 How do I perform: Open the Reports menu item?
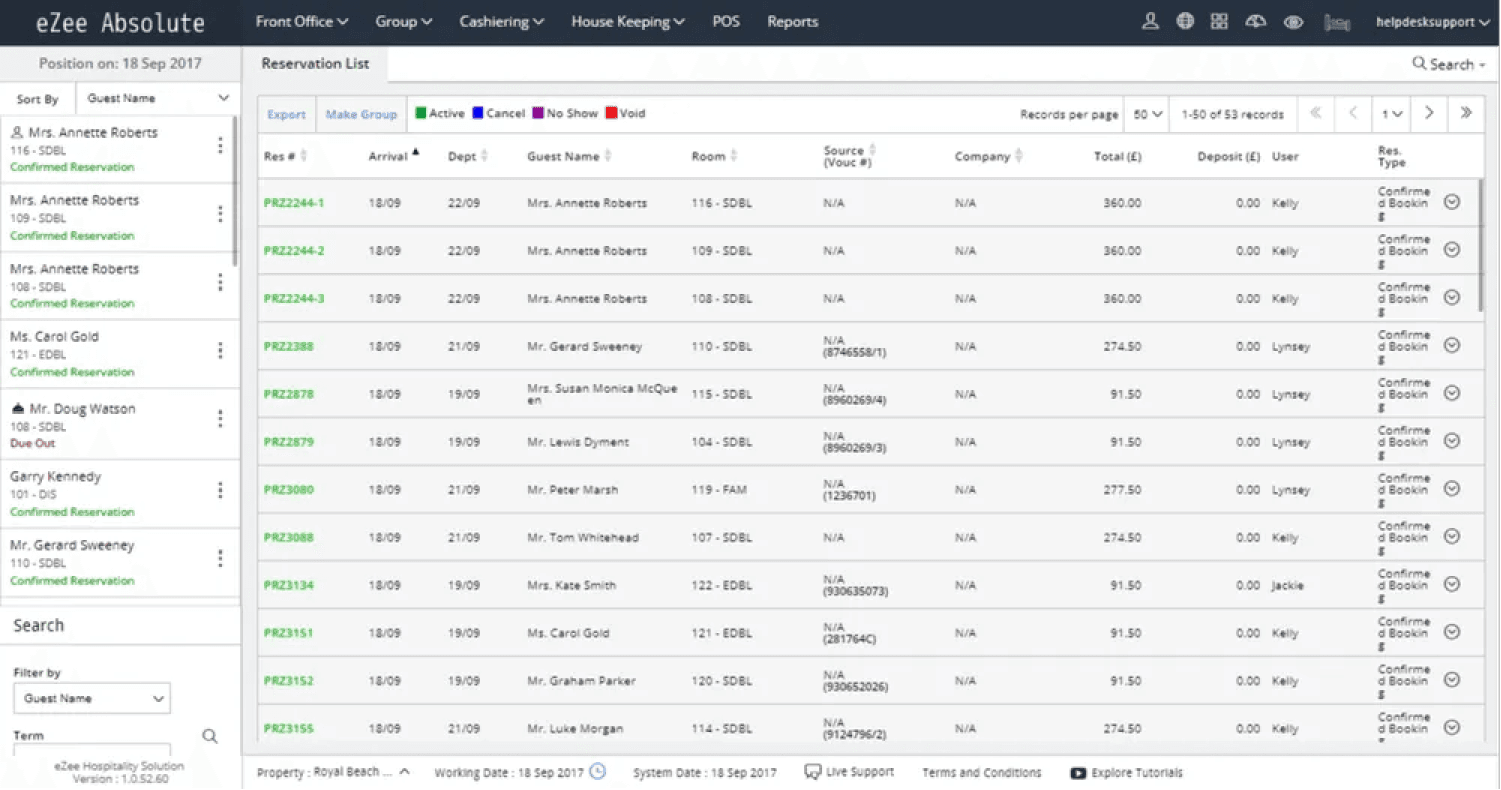point(792,22)
